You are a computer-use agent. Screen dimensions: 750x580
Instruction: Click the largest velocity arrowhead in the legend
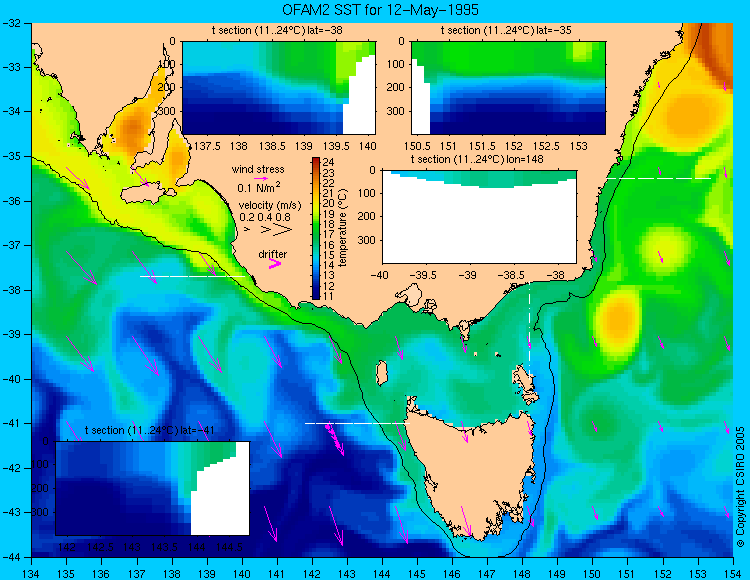283,229
